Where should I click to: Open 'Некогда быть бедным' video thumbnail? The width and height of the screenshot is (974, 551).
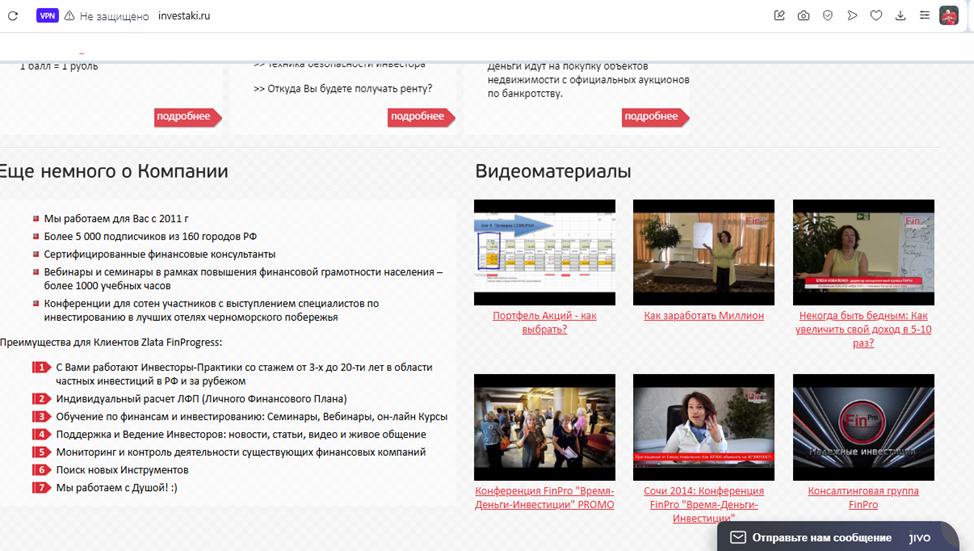tap(863, 252)
